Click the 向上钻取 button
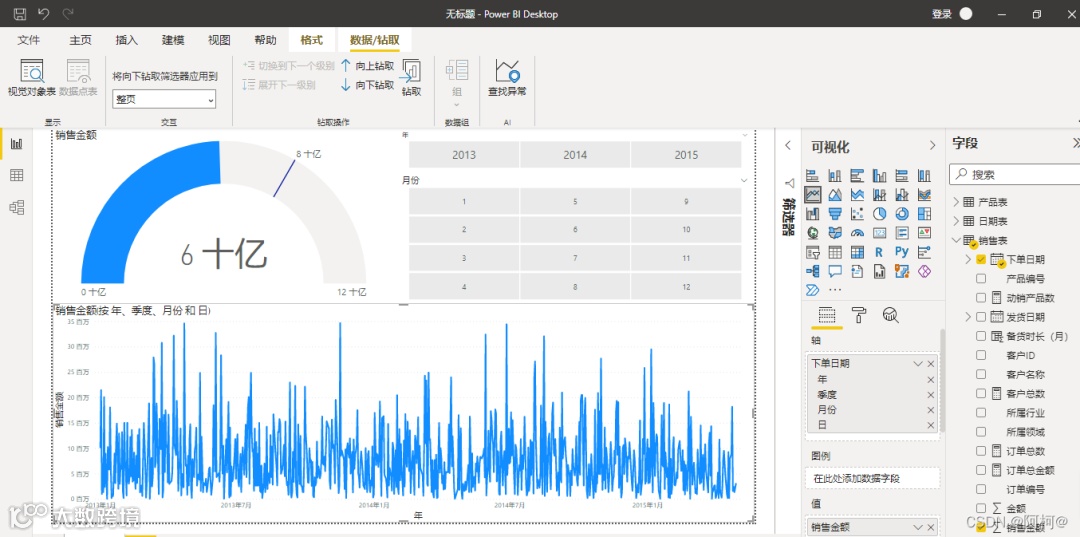The height and width of the screenshot is (537, 1080). [368, 66]
